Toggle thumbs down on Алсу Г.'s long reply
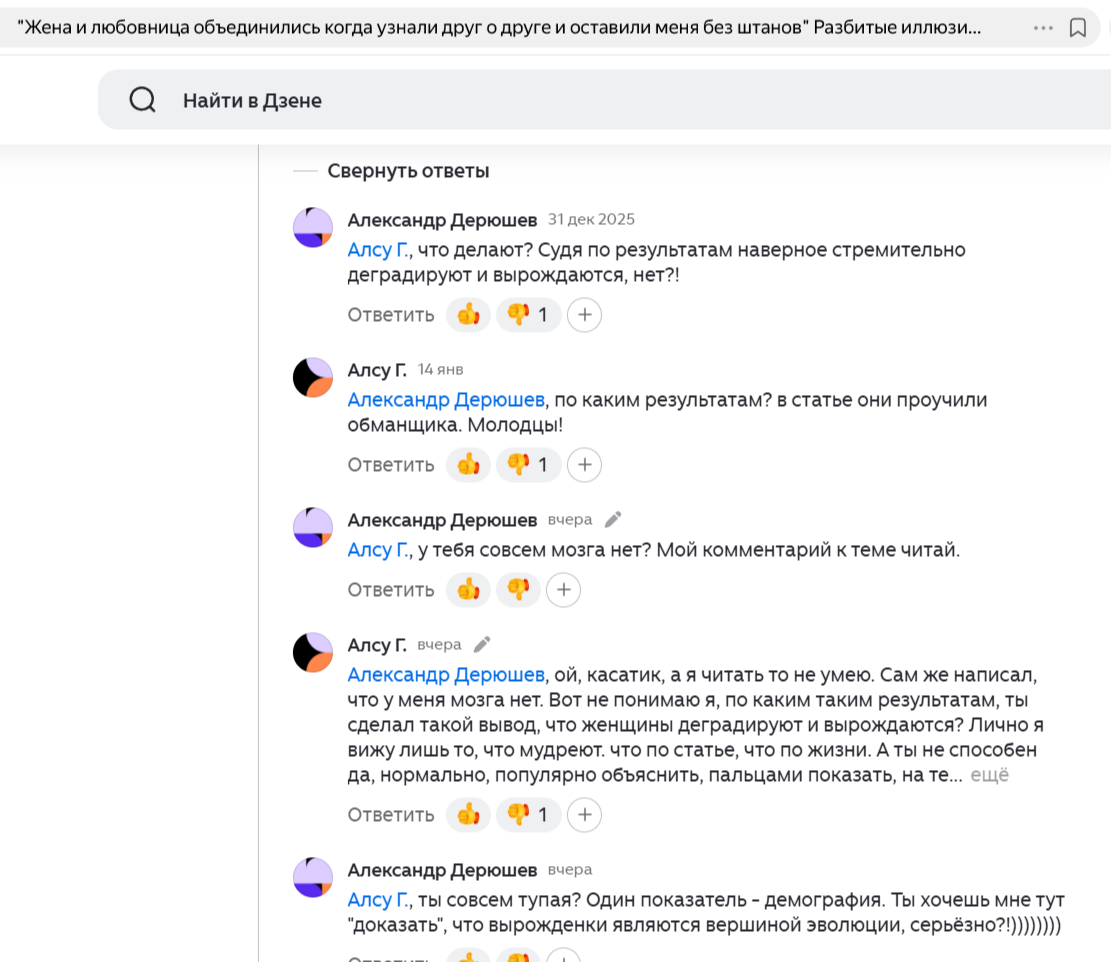Image resolution: width=1111 pixels, height=962 pixels. [520, 814]
